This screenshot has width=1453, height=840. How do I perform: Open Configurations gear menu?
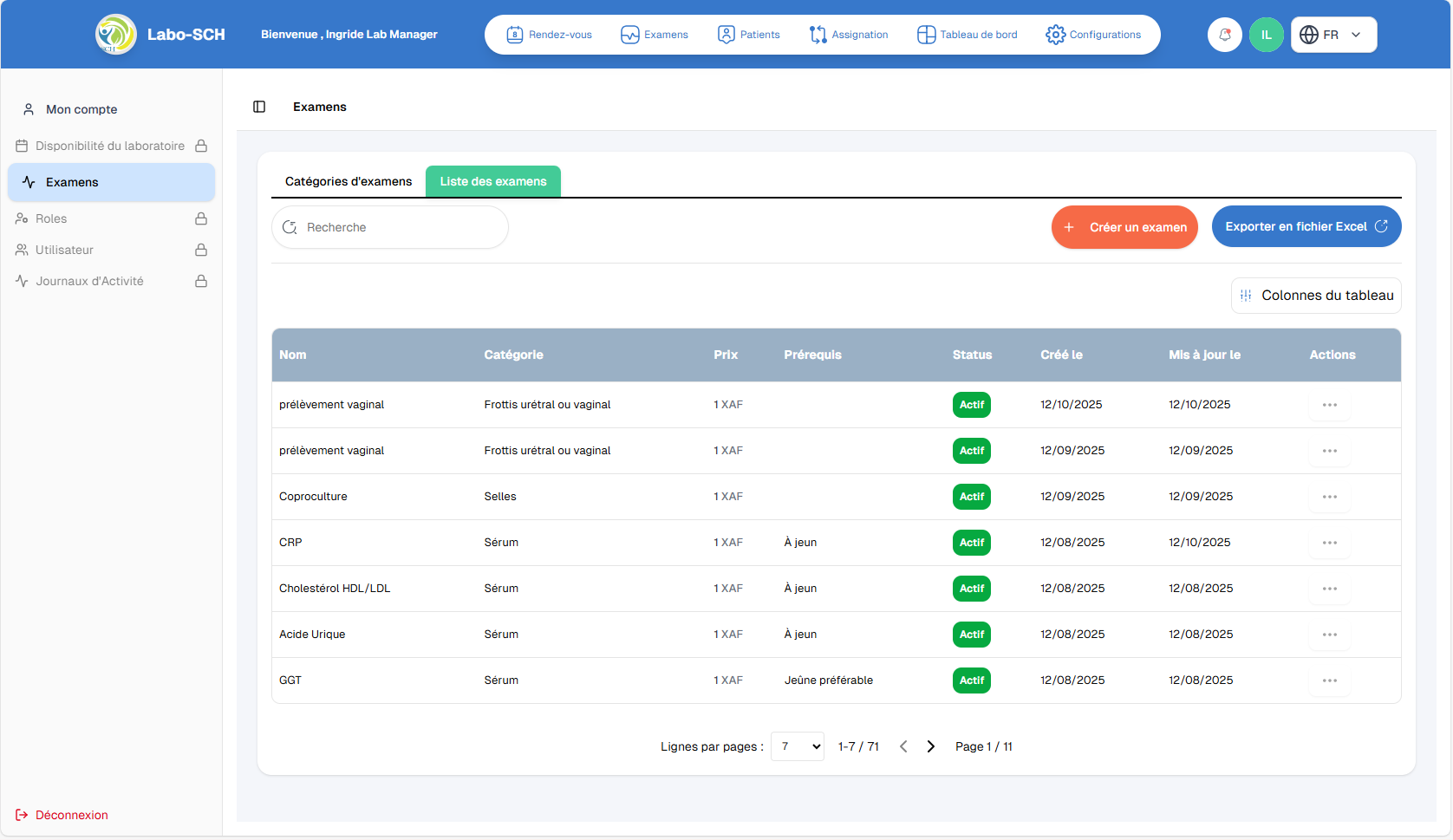click(1093, 35)
